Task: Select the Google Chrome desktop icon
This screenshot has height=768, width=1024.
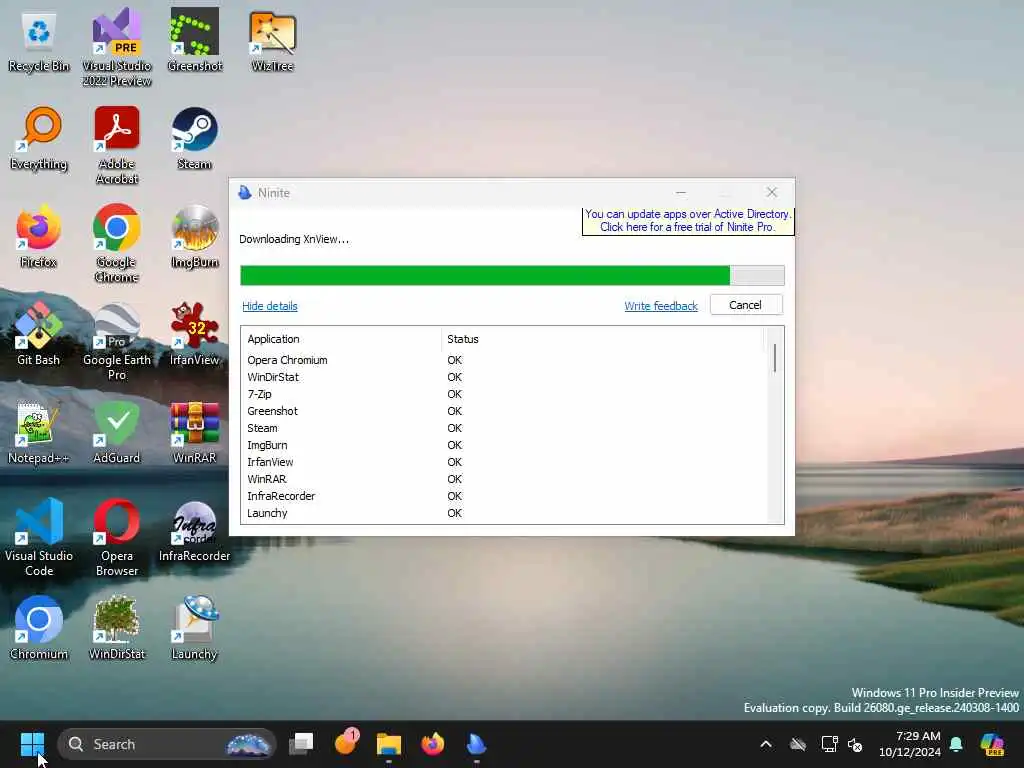Action: (x=117, y=243)
